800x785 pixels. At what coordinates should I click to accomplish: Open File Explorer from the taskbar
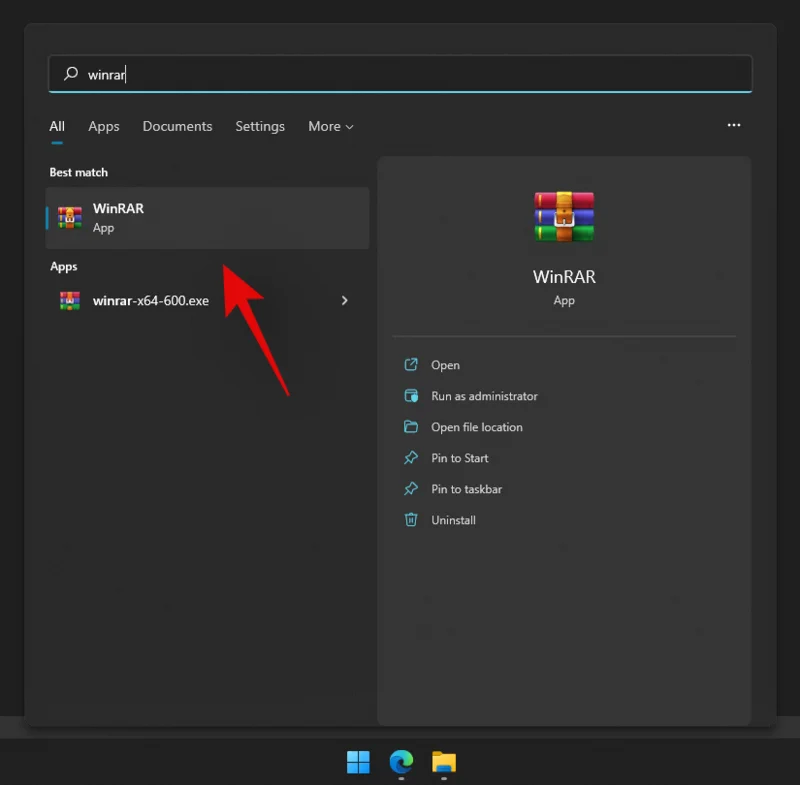pyautogui.click(x=443, y=762)
